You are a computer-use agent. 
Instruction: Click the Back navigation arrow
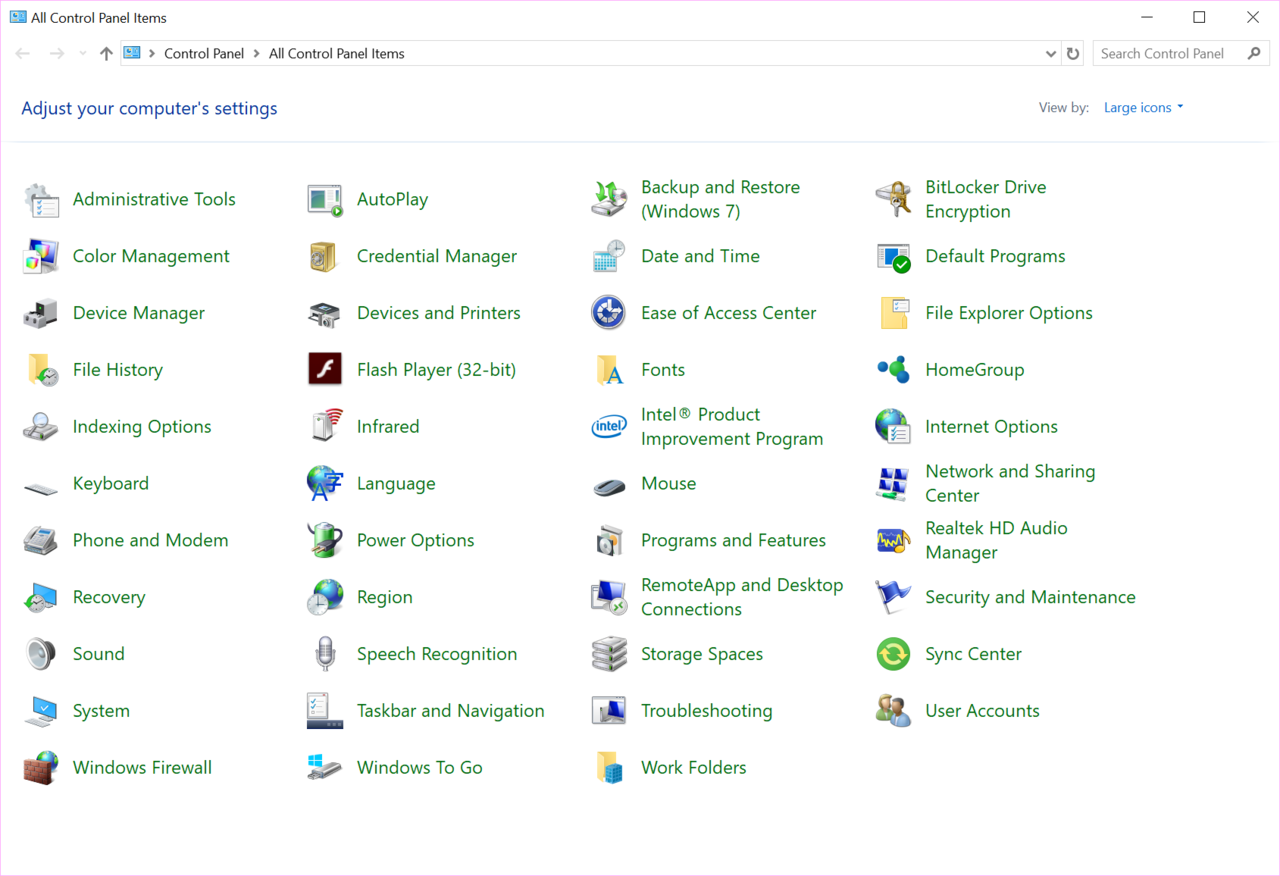[x=23, y=54]
